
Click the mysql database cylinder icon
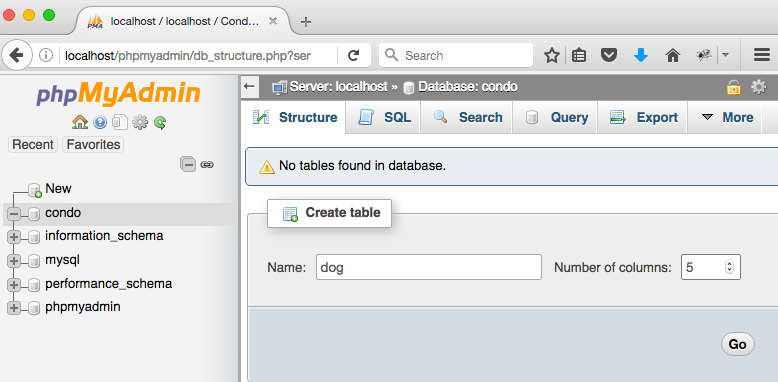click(34, 261)
